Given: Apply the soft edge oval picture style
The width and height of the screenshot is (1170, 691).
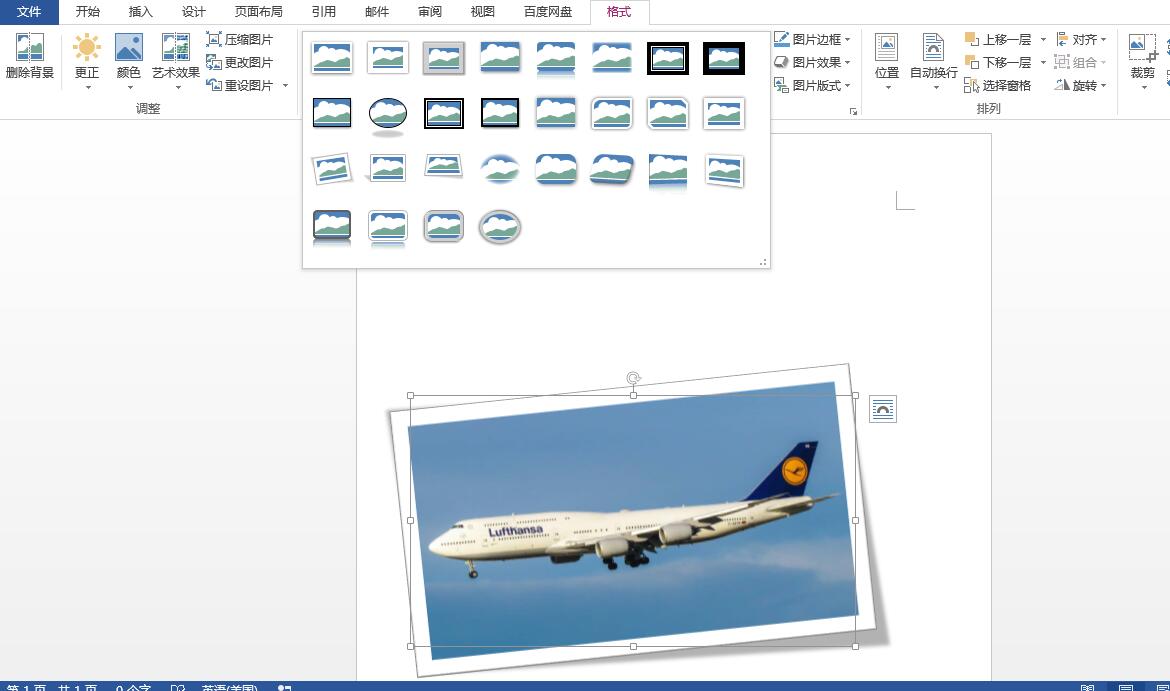Looking at the screenshot, I should (500, 170).
